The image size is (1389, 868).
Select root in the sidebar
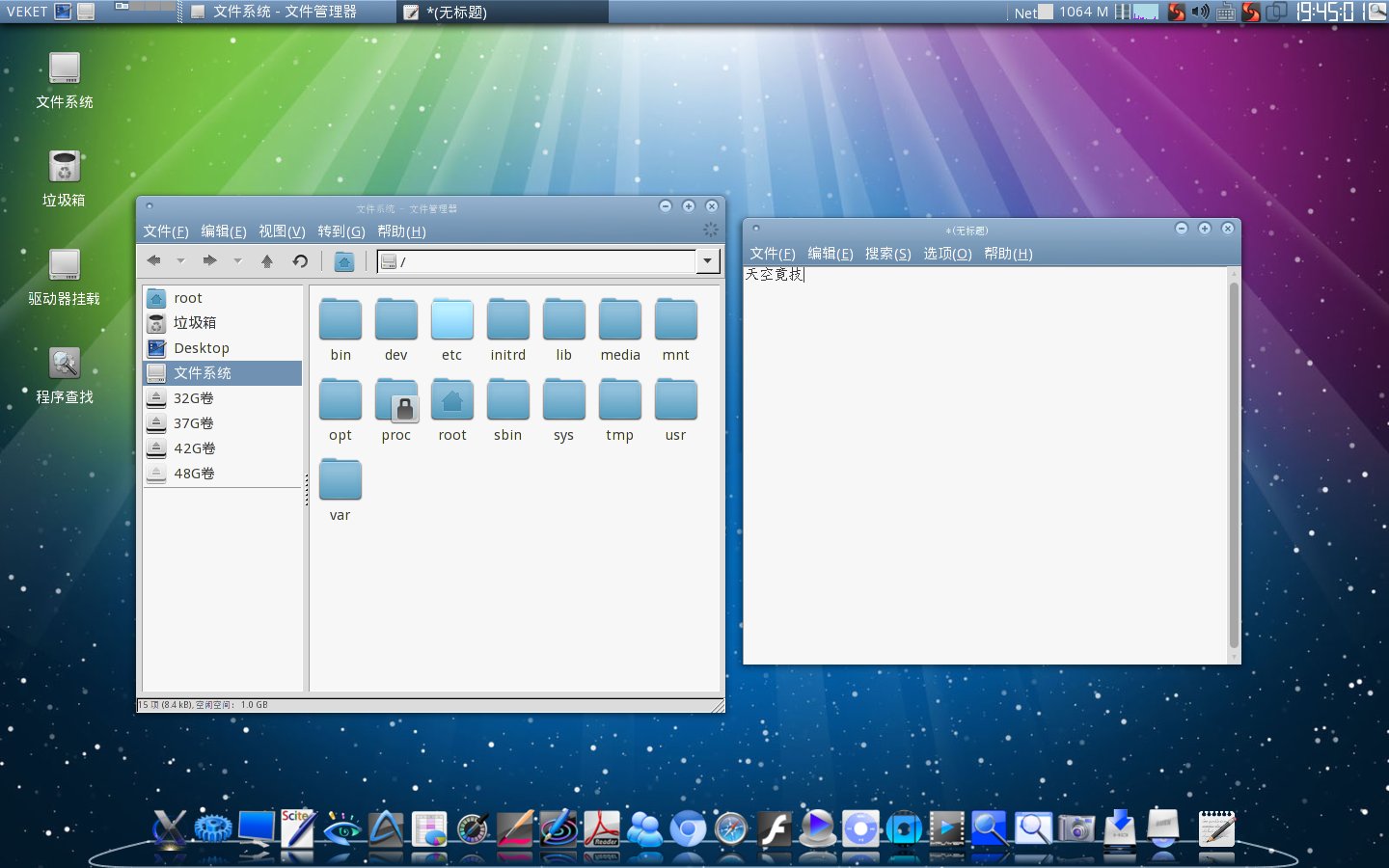[223, 298]
